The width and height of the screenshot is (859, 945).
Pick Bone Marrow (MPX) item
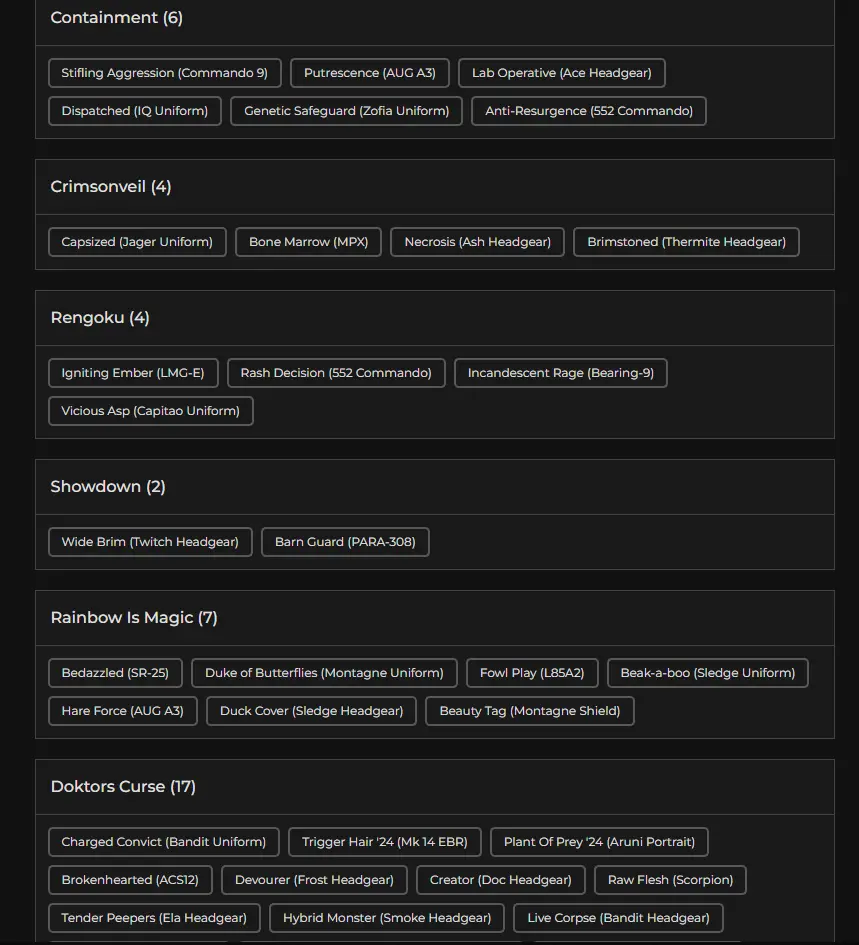pyautogui.click(x=308, y=242)
